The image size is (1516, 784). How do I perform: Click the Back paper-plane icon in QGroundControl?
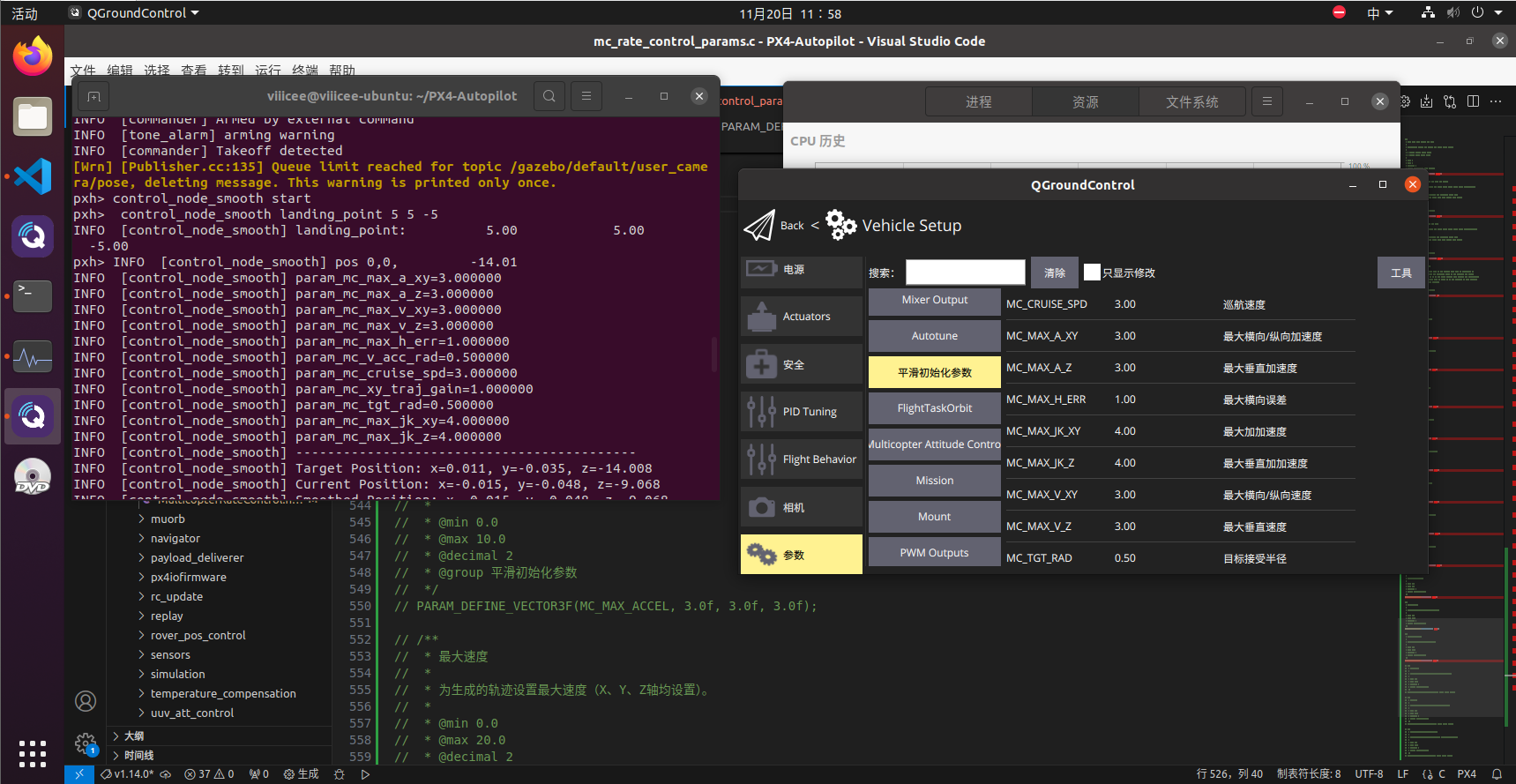759,226
